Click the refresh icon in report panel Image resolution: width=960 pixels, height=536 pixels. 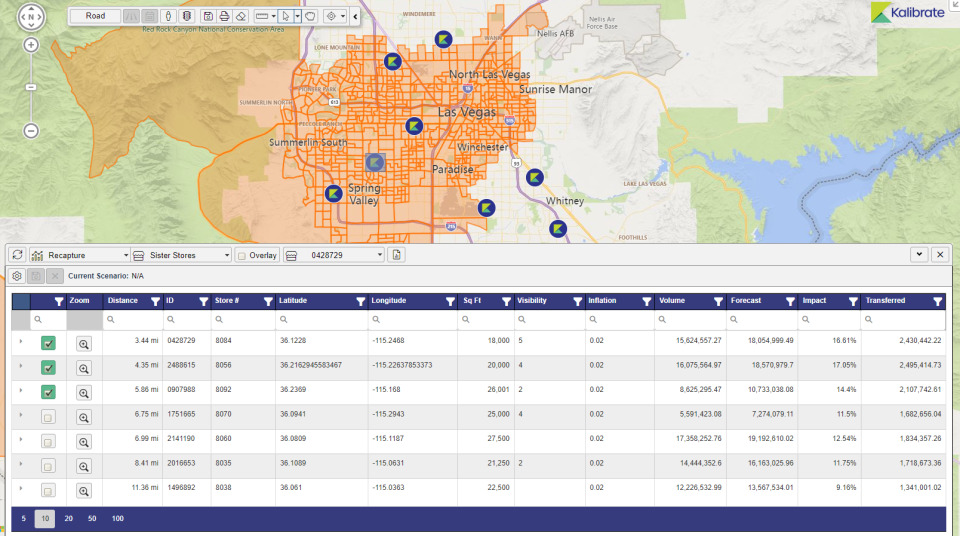(17, 255)
